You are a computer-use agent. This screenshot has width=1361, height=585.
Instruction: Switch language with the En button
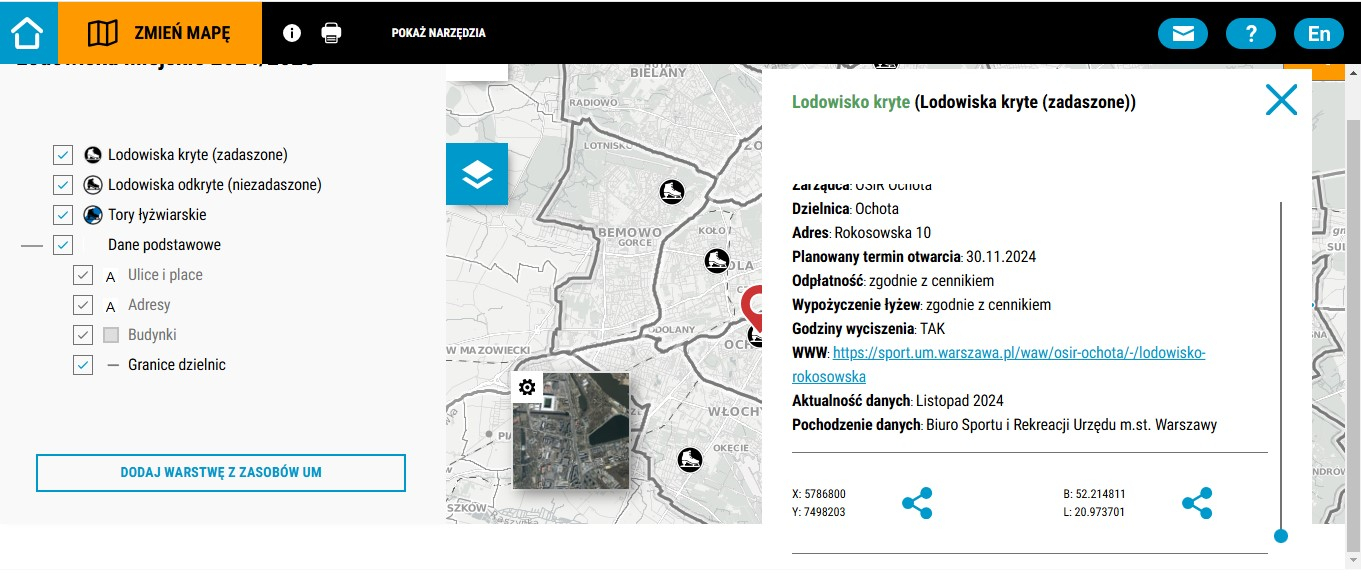(x=1319, y=33)
